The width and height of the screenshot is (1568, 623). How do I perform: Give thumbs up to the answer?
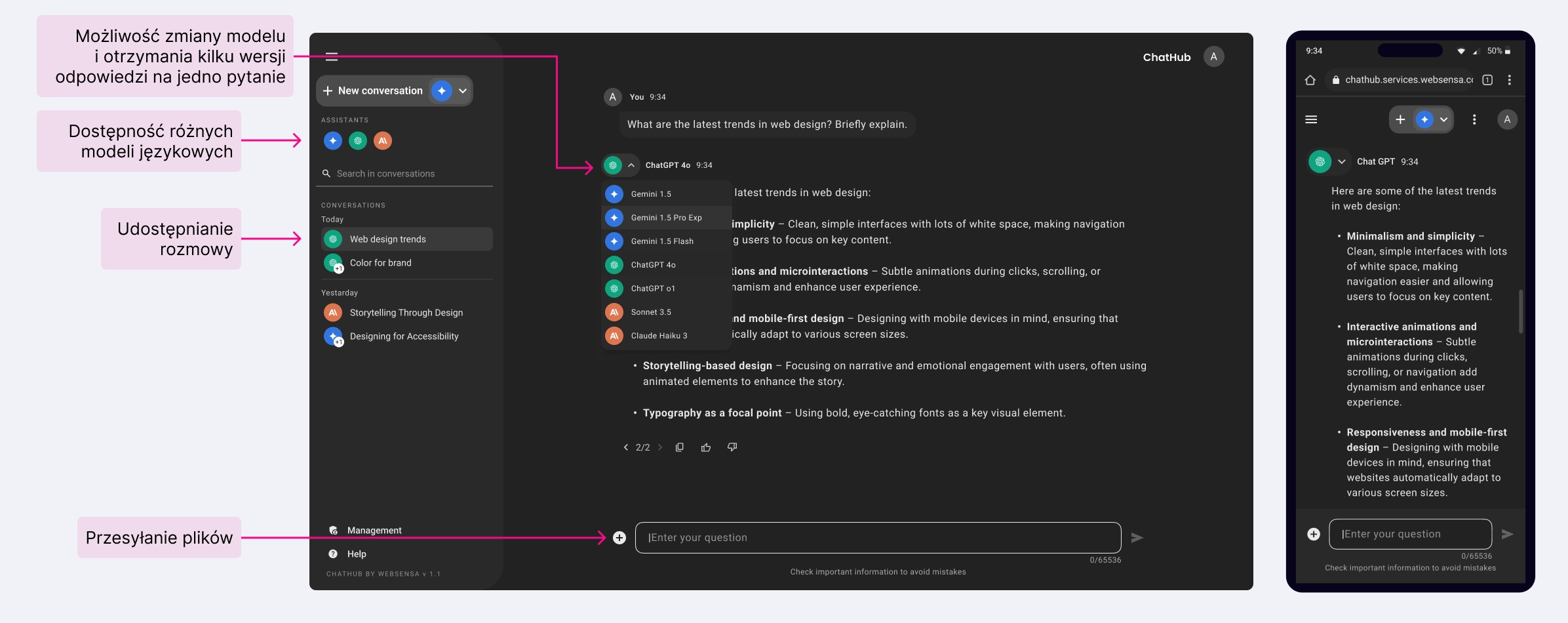coord(706,447)
